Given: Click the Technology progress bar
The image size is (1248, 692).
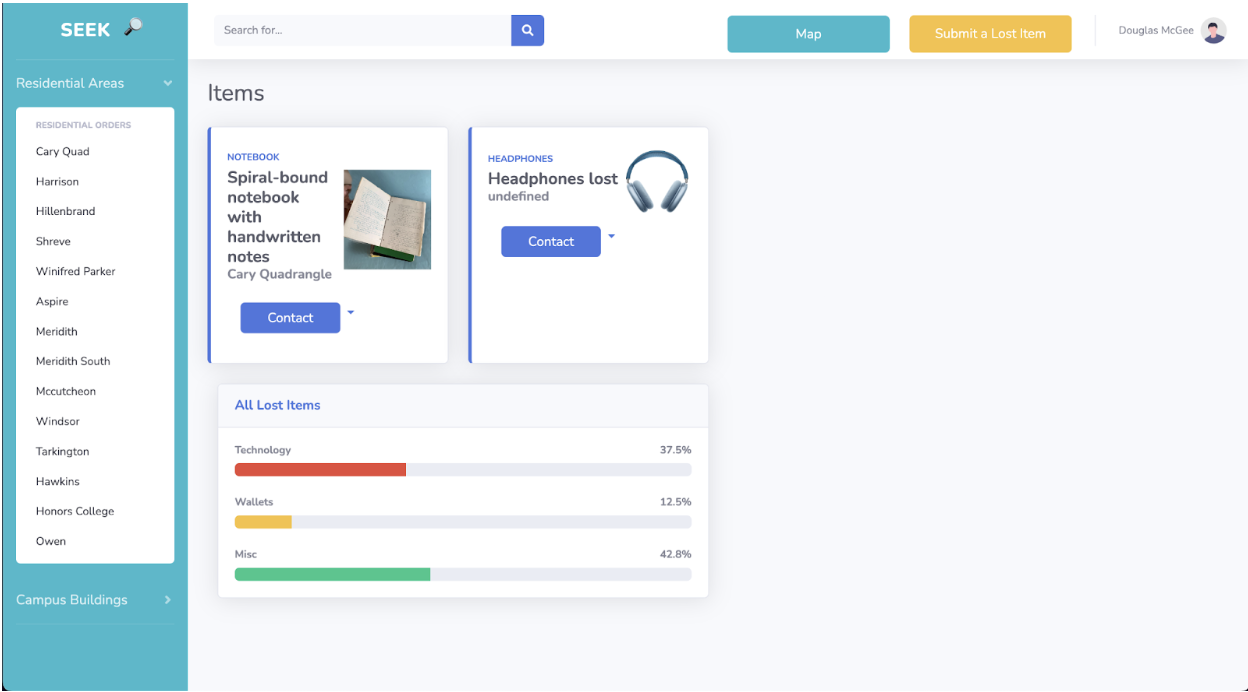Looking at the screenshot, I should click(463, 470).
